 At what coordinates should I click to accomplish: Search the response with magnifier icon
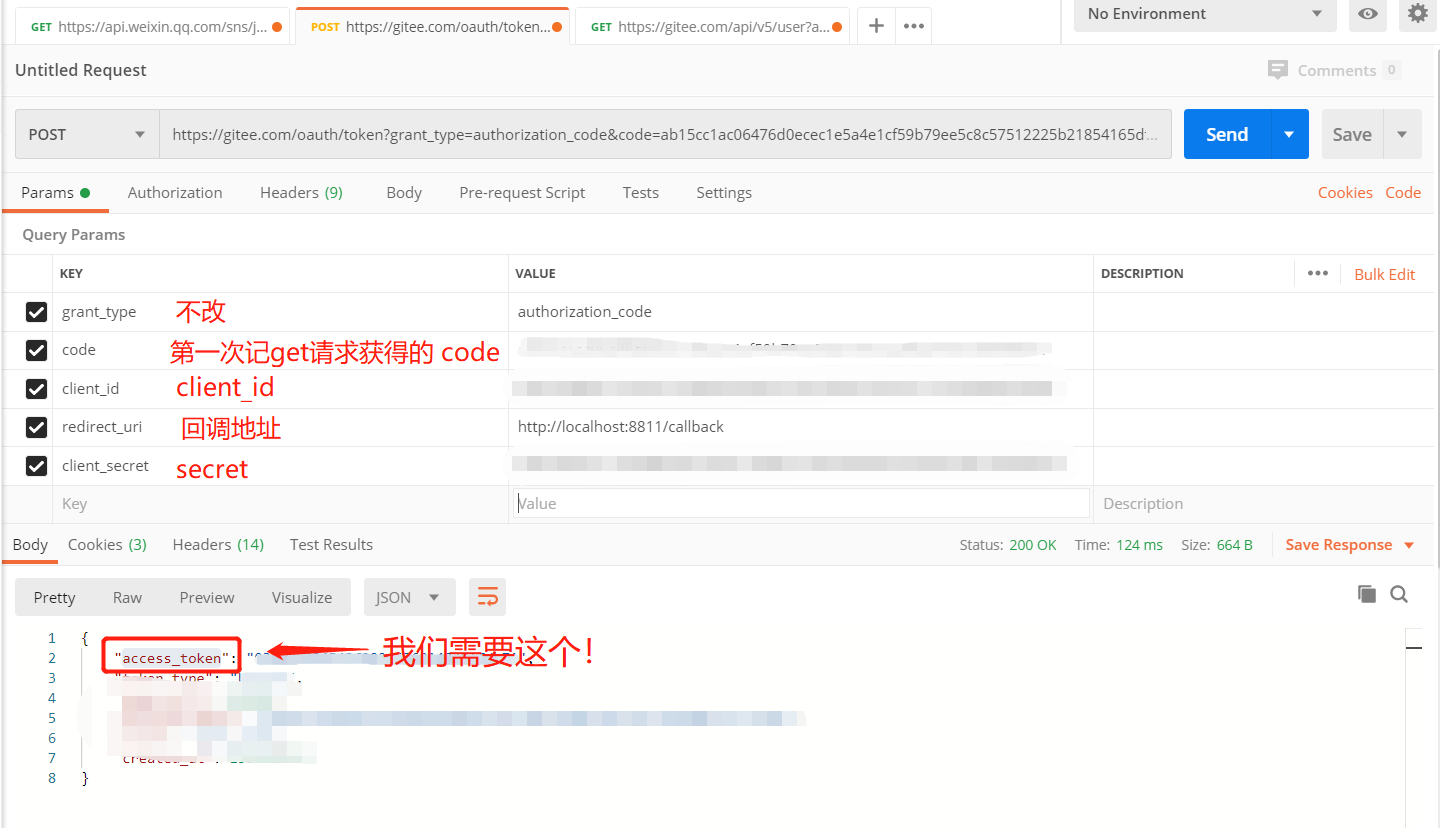(1398, 593)
